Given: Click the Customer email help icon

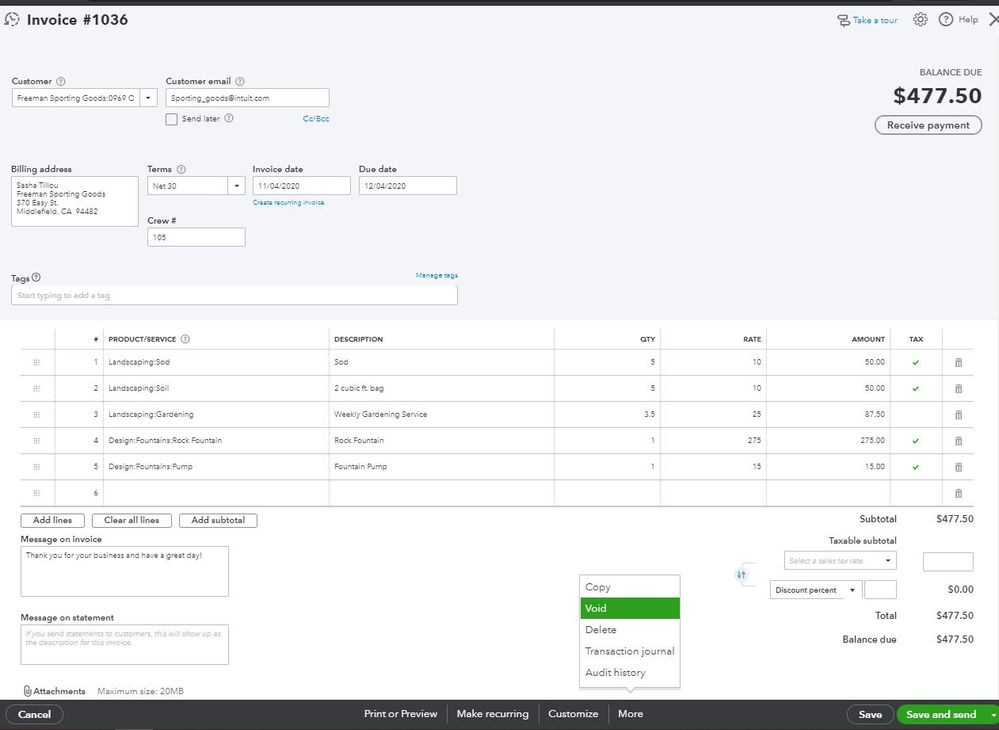Looking at the screenshot, I should (240, 82).
